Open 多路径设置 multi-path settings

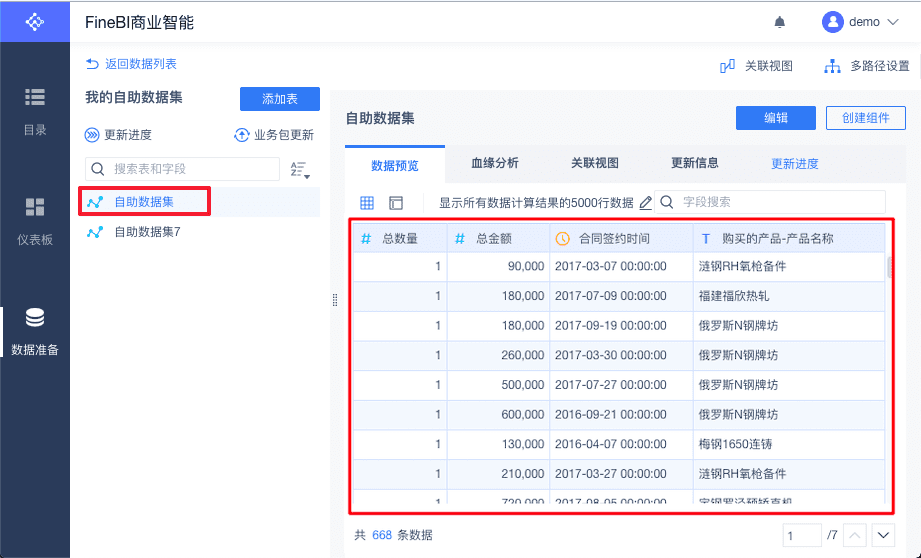click(x=866, y=66)
